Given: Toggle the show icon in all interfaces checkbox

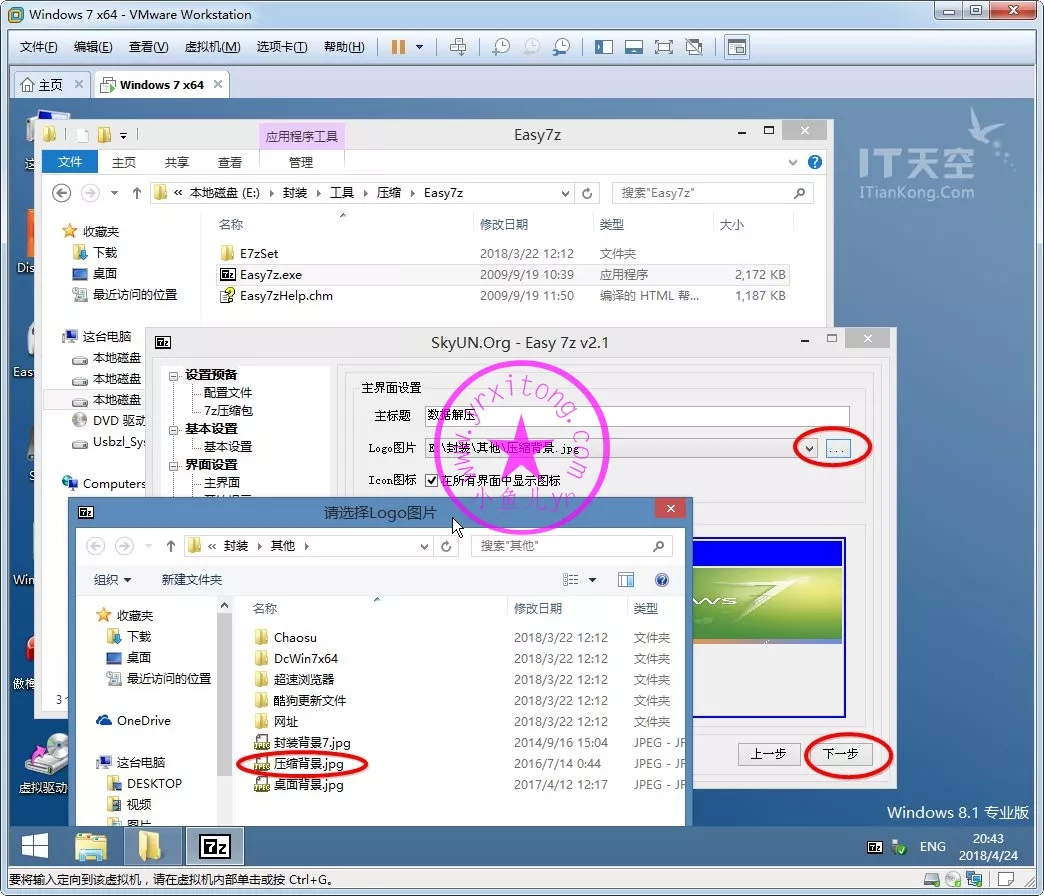Looking at the screenshot, I should [432, 480].
